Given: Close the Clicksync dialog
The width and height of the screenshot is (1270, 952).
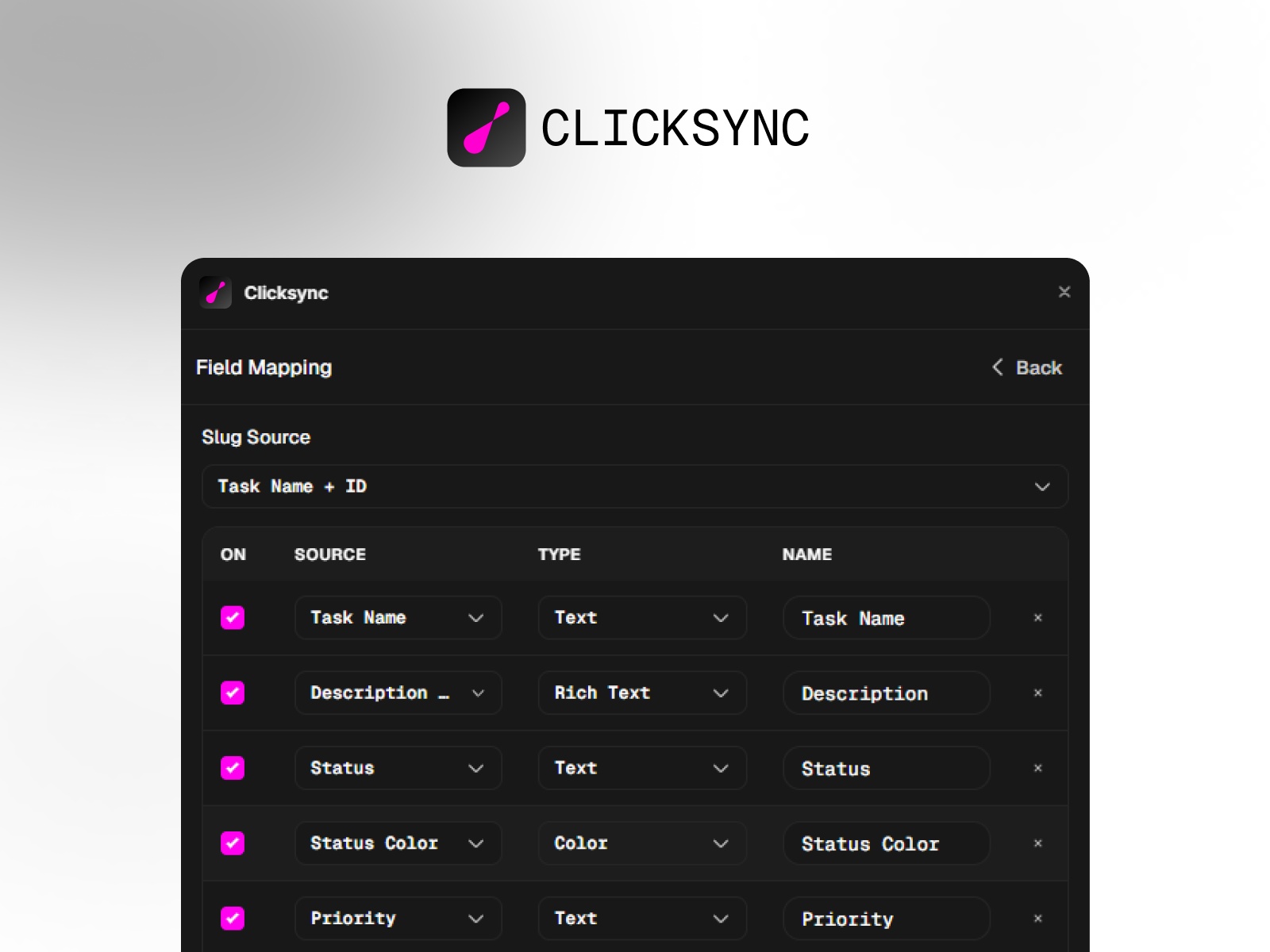Looking at the screenshot, I should [x=1064, y=292].
